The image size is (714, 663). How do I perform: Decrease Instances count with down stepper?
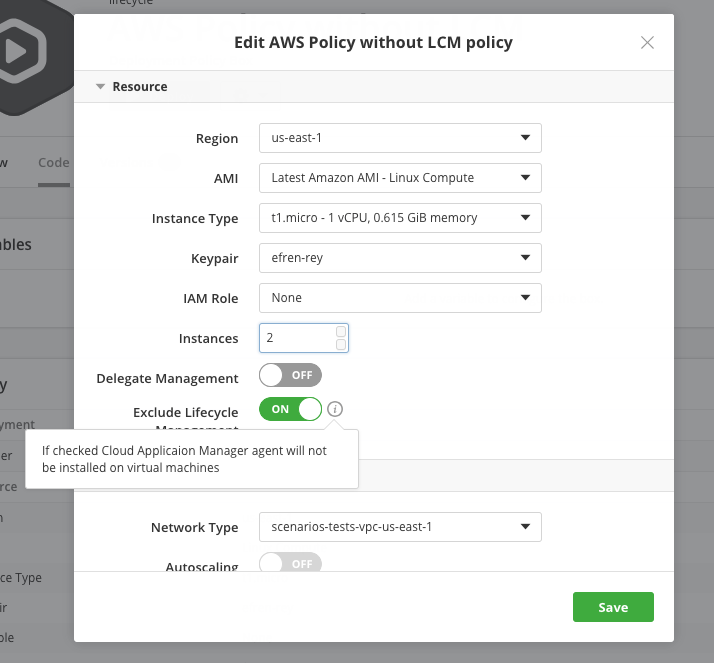pyautogui.click(x=341, y=345)
